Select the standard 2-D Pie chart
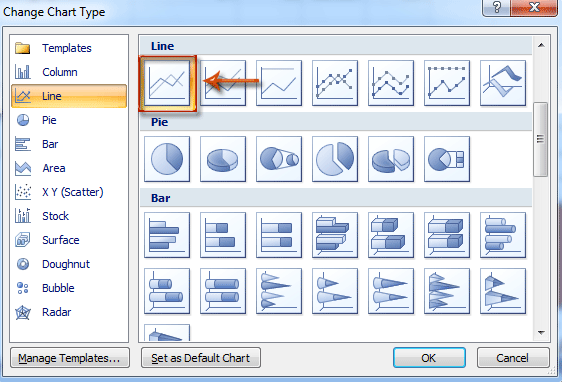The width and height of the screenshot is (562, 382). pos(167,159)
